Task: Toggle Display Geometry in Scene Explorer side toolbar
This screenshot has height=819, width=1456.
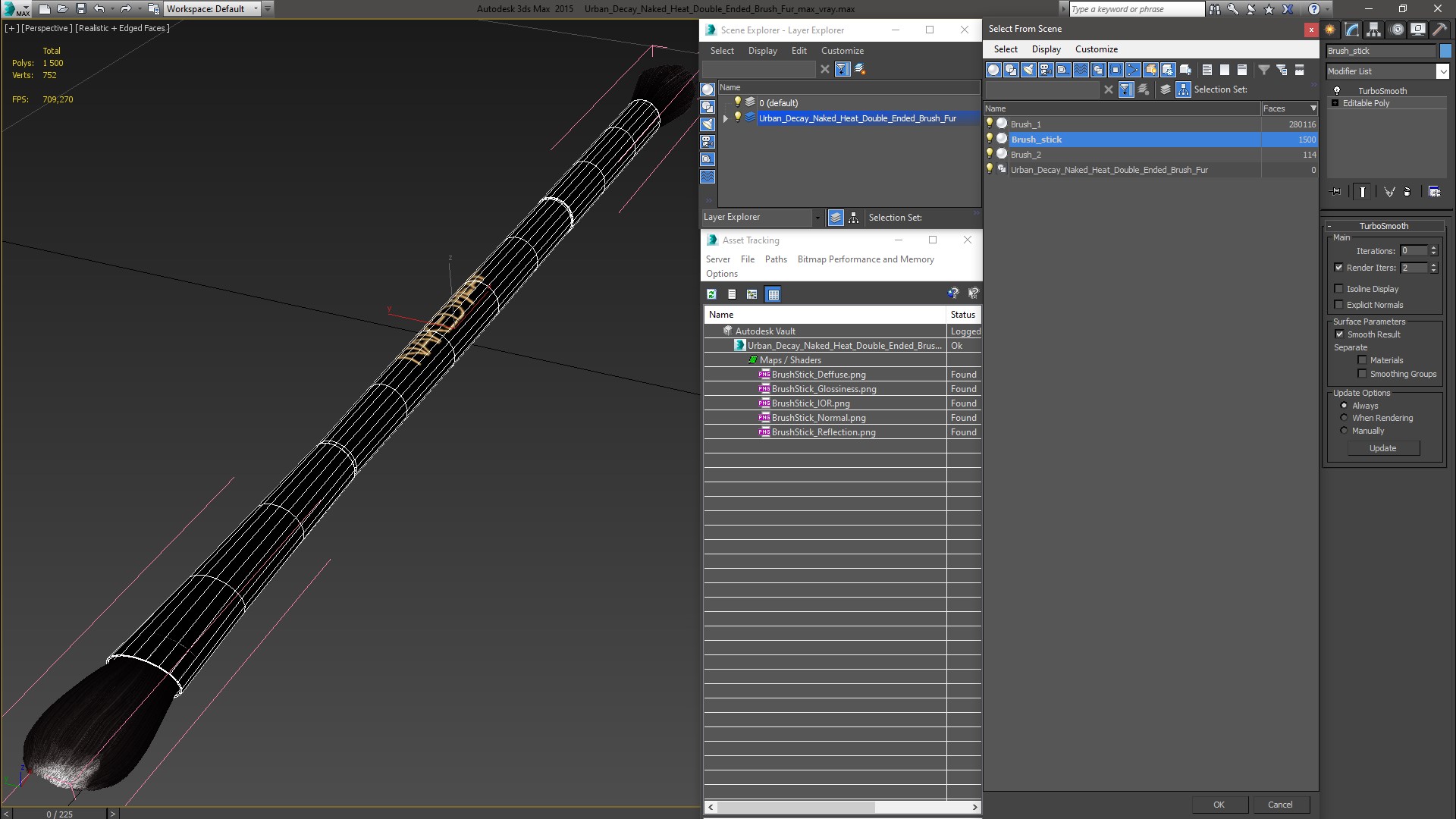Action: tap(708, 89)
